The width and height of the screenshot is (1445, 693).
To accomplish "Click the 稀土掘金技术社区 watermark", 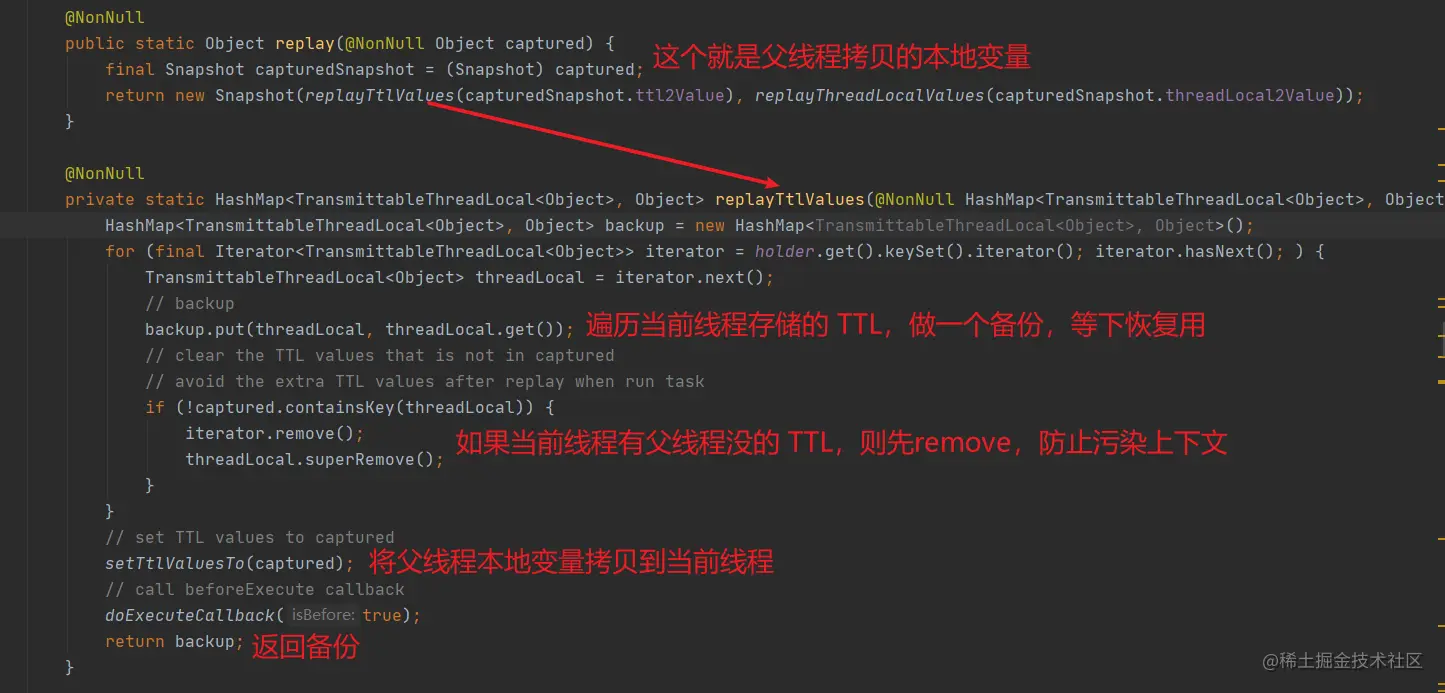I will click(1342, 661).
